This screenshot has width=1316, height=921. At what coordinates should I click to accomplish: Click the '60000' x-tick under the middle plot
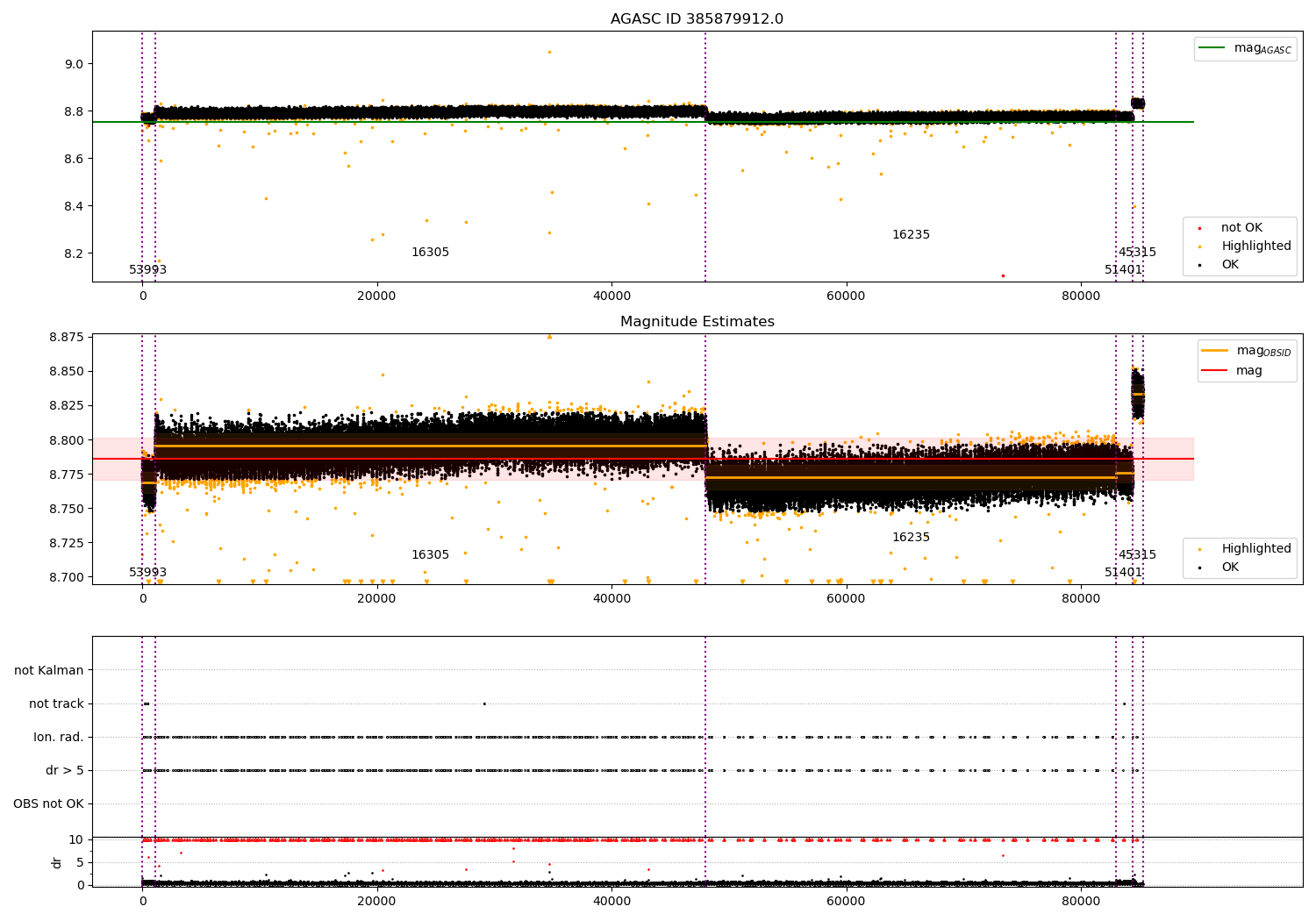pyautogui.click(x=846, y=599)
